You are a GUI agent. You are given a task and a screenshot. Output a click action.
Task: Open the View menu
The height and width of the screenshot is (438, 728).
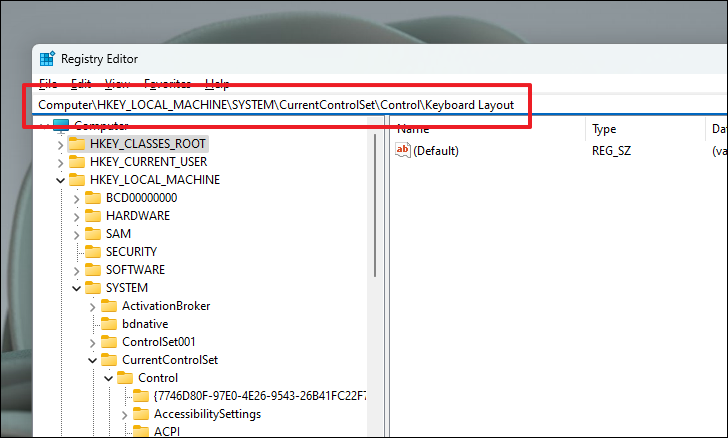[x=117, y=84]
